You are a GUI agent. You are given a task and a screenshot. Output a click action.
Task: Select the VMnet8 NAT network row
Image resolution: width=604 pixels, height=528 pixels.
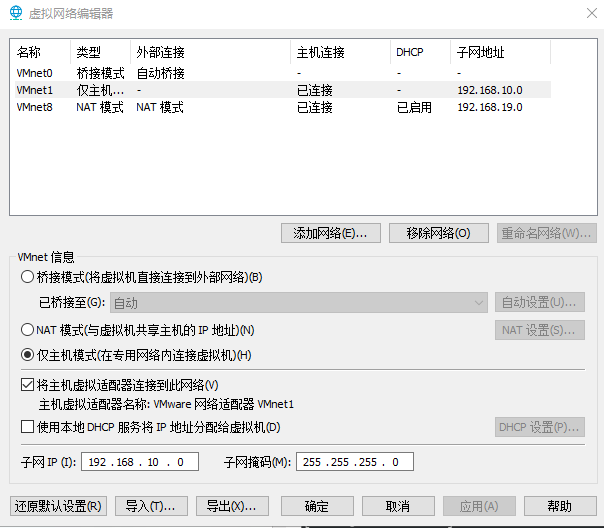point(35,107)
